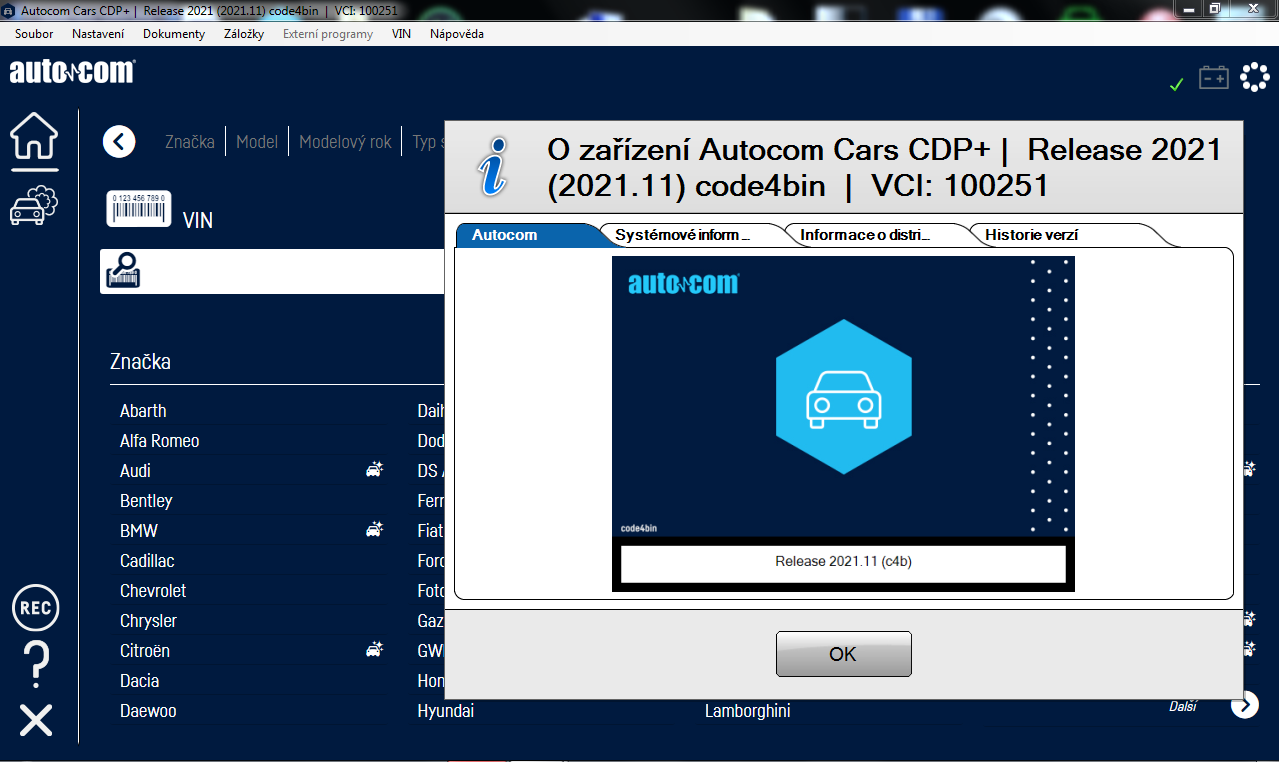Open the Nápověda menu
This screenshot has width=1279, height=762.
[x=457, y=34]
